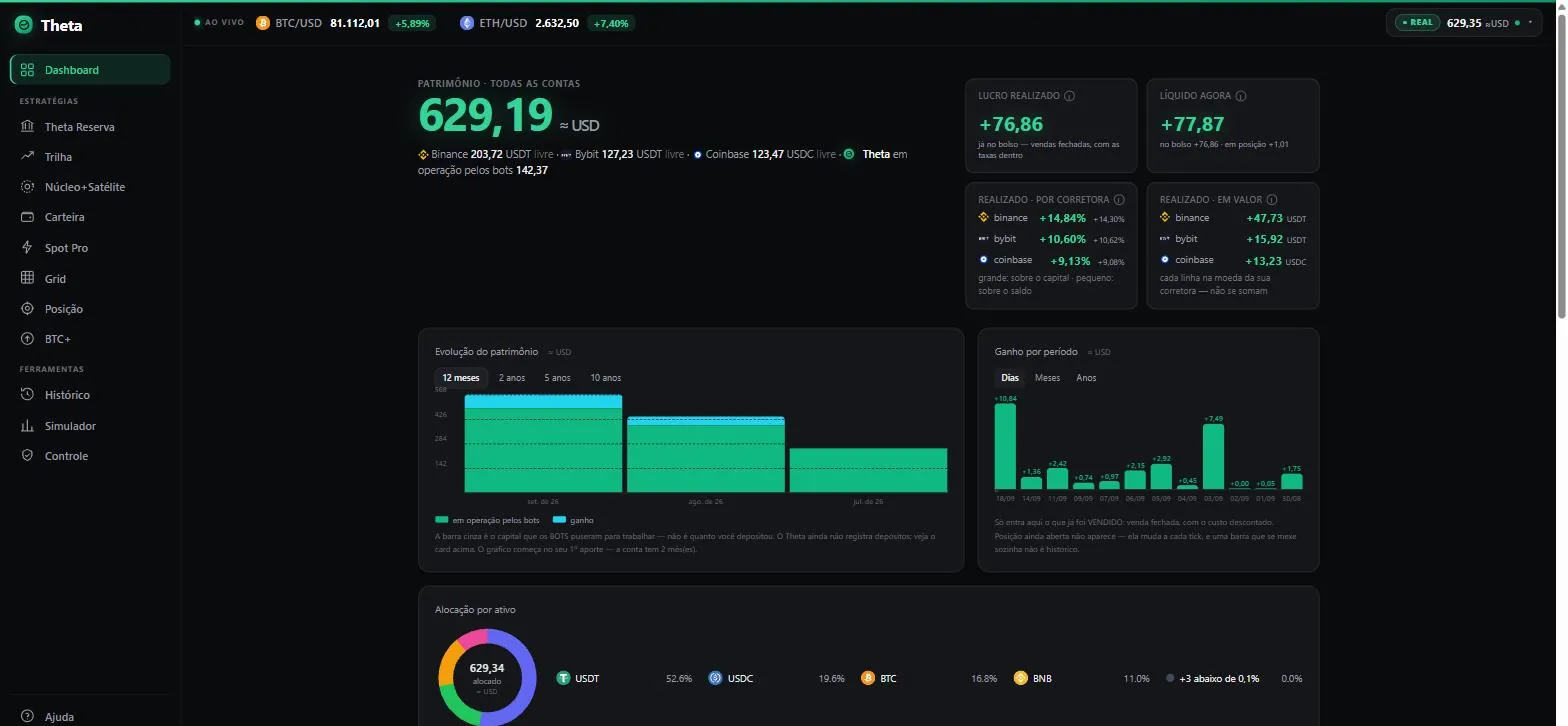Viewport: 1568px width, 726px height.
Task: Select the 12 meses chart range
Action: click(x=461, y=378)
